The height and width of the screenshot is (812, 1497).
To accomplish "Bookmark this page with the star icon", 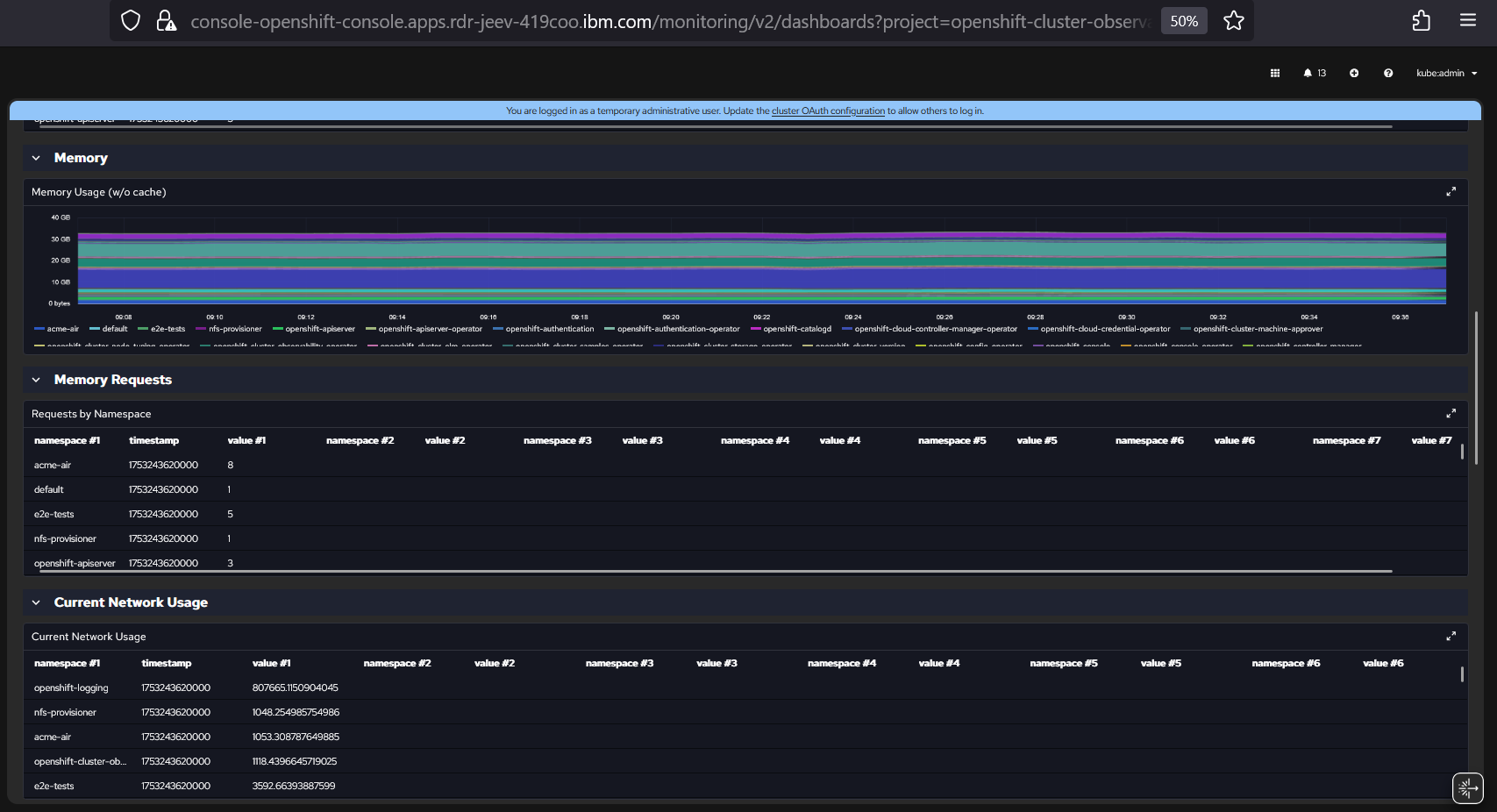I will [1234, 21].
